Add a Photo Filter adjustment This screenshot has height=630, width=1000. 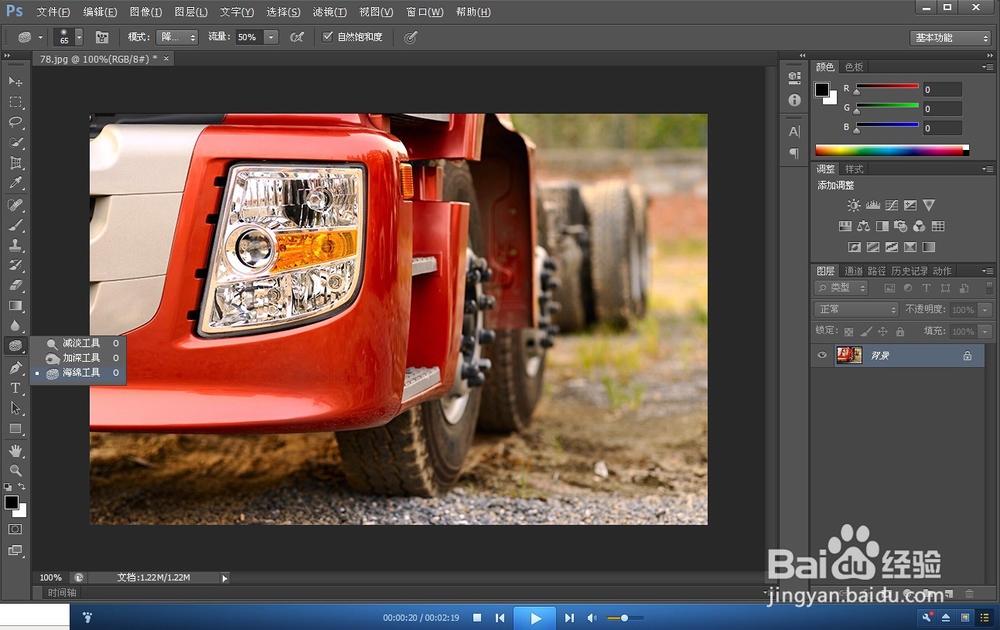901,226
